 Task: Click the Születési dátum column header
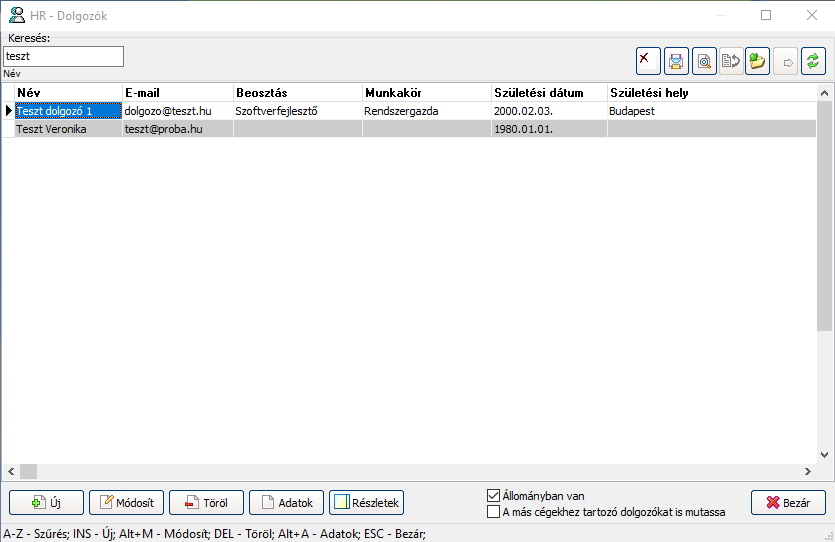point(548,93)
